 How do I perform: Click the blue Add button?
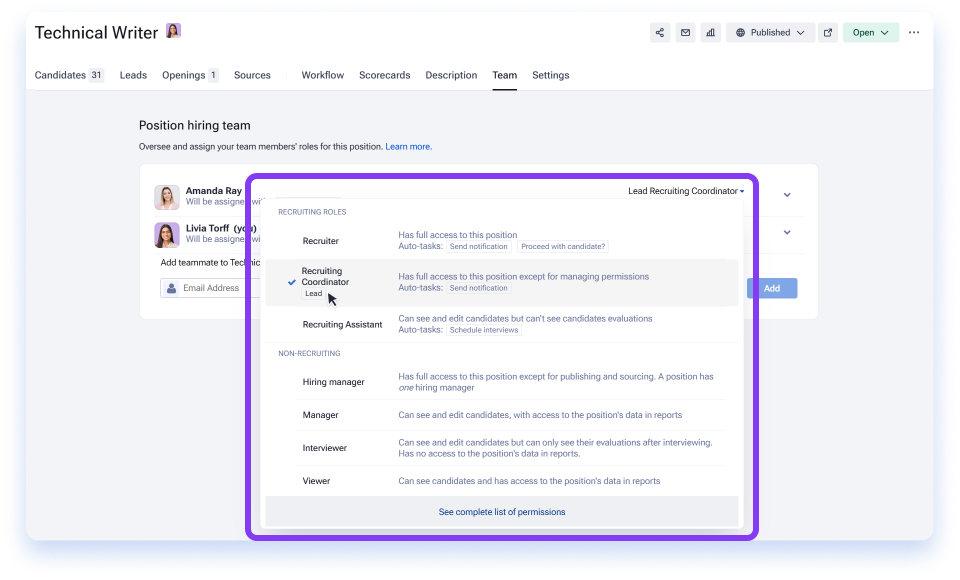[x=771, y=288]
